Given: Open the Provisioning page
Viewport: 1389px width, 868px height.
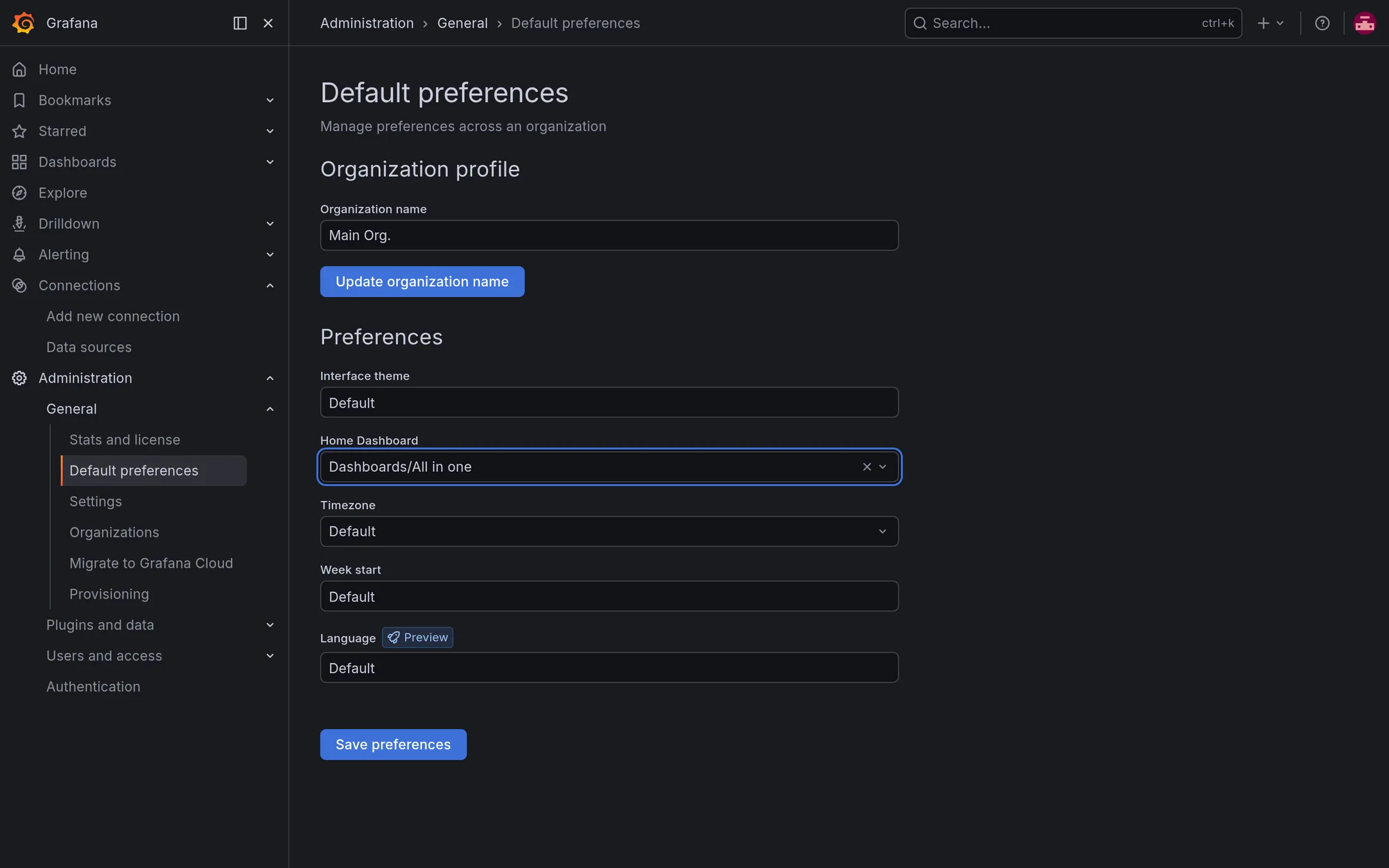Looking at the screenshot, I should 109,594.
